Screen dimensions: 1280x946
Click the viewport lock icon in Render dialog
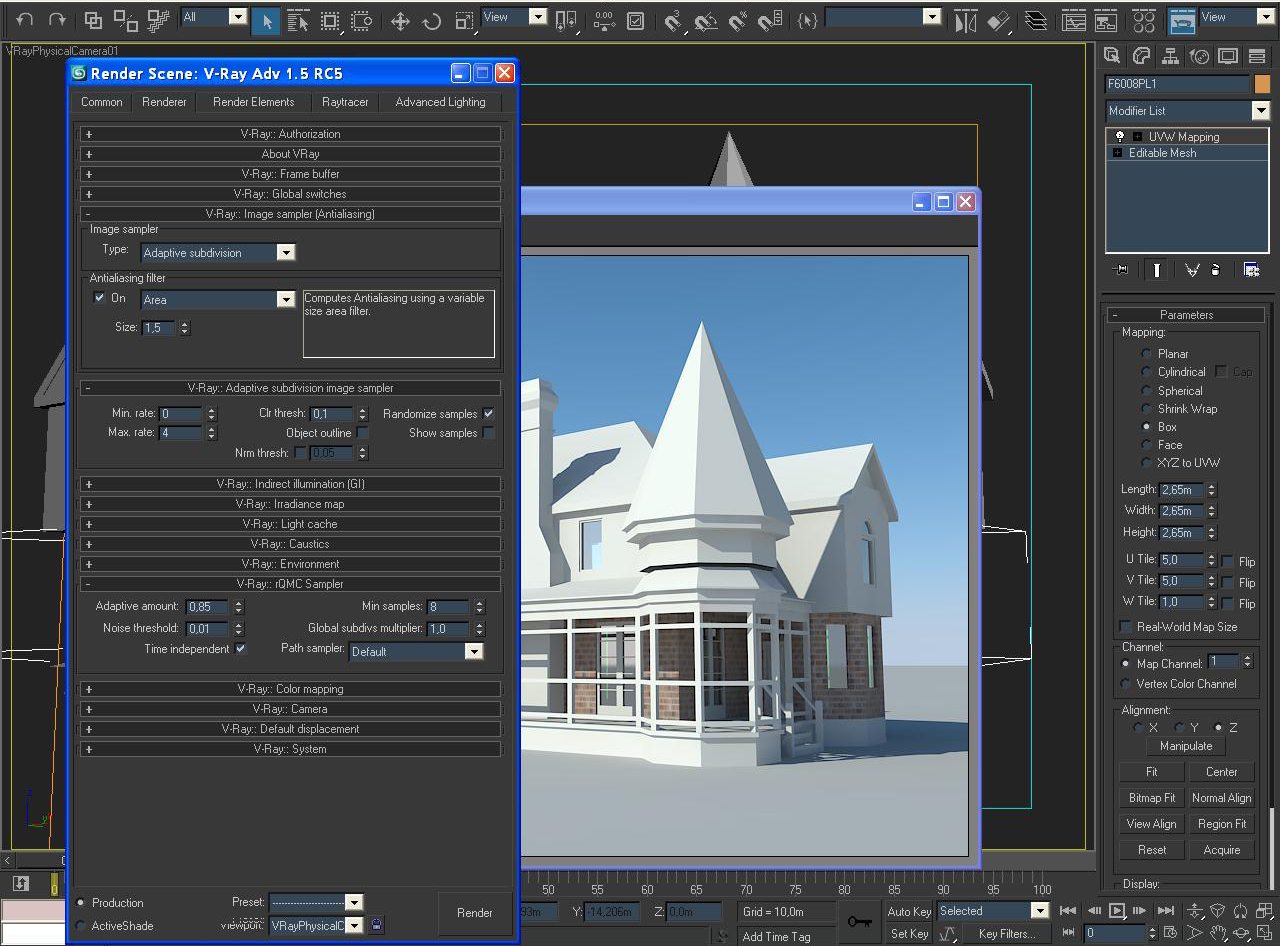(x=376, y=925)
